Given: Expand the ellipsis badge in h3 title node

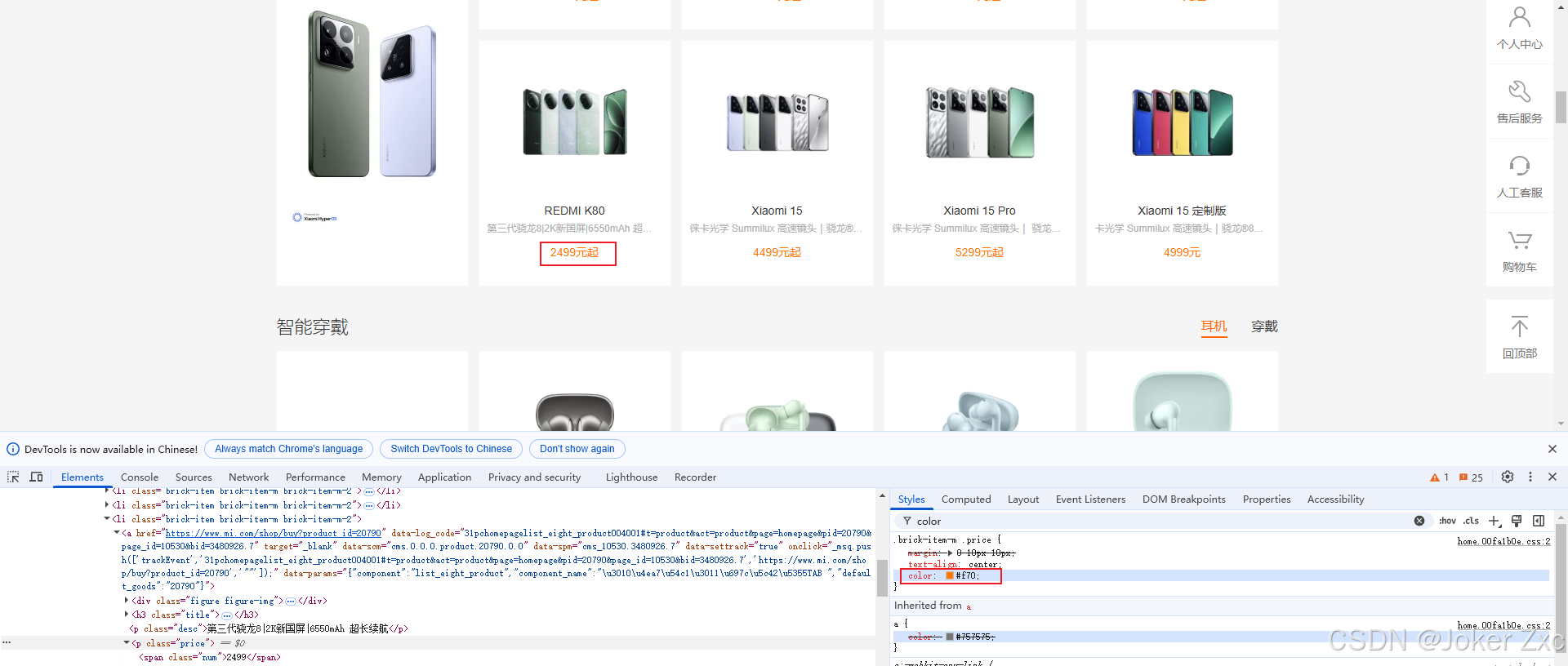Looking at the screenshot, I should tap(227, 615).
